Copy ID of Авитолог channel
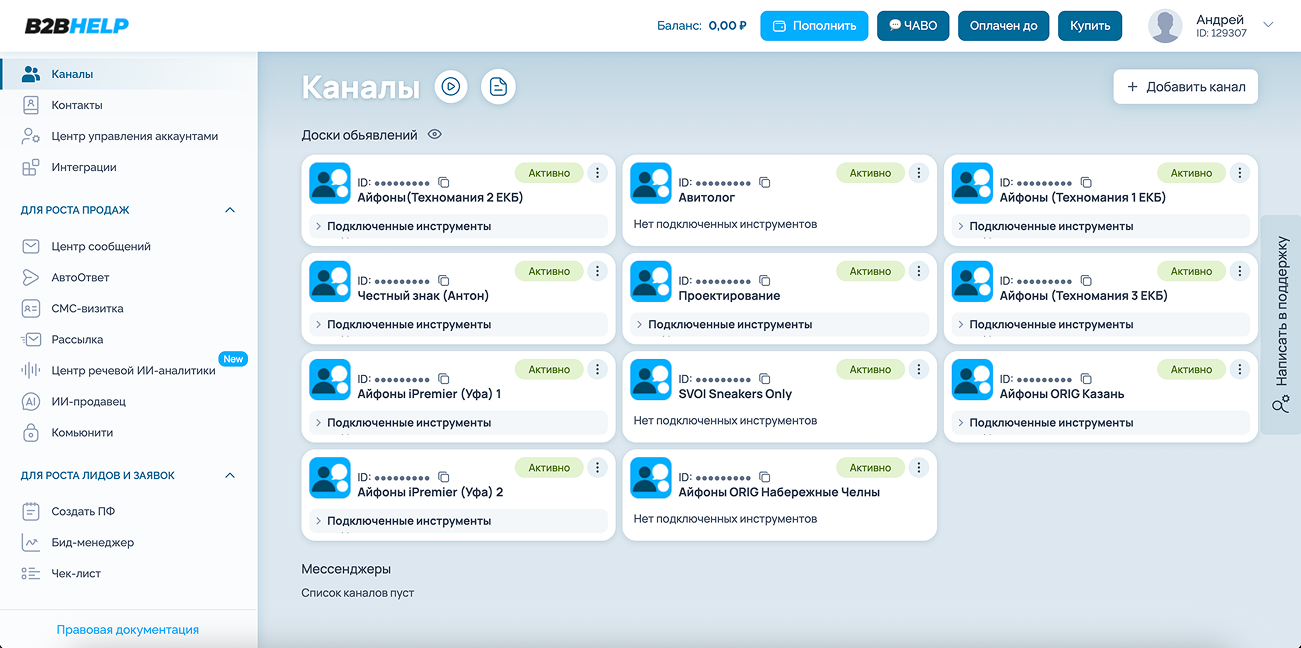The height and width of the screenshot is (648, 1301). click(765, 183)
